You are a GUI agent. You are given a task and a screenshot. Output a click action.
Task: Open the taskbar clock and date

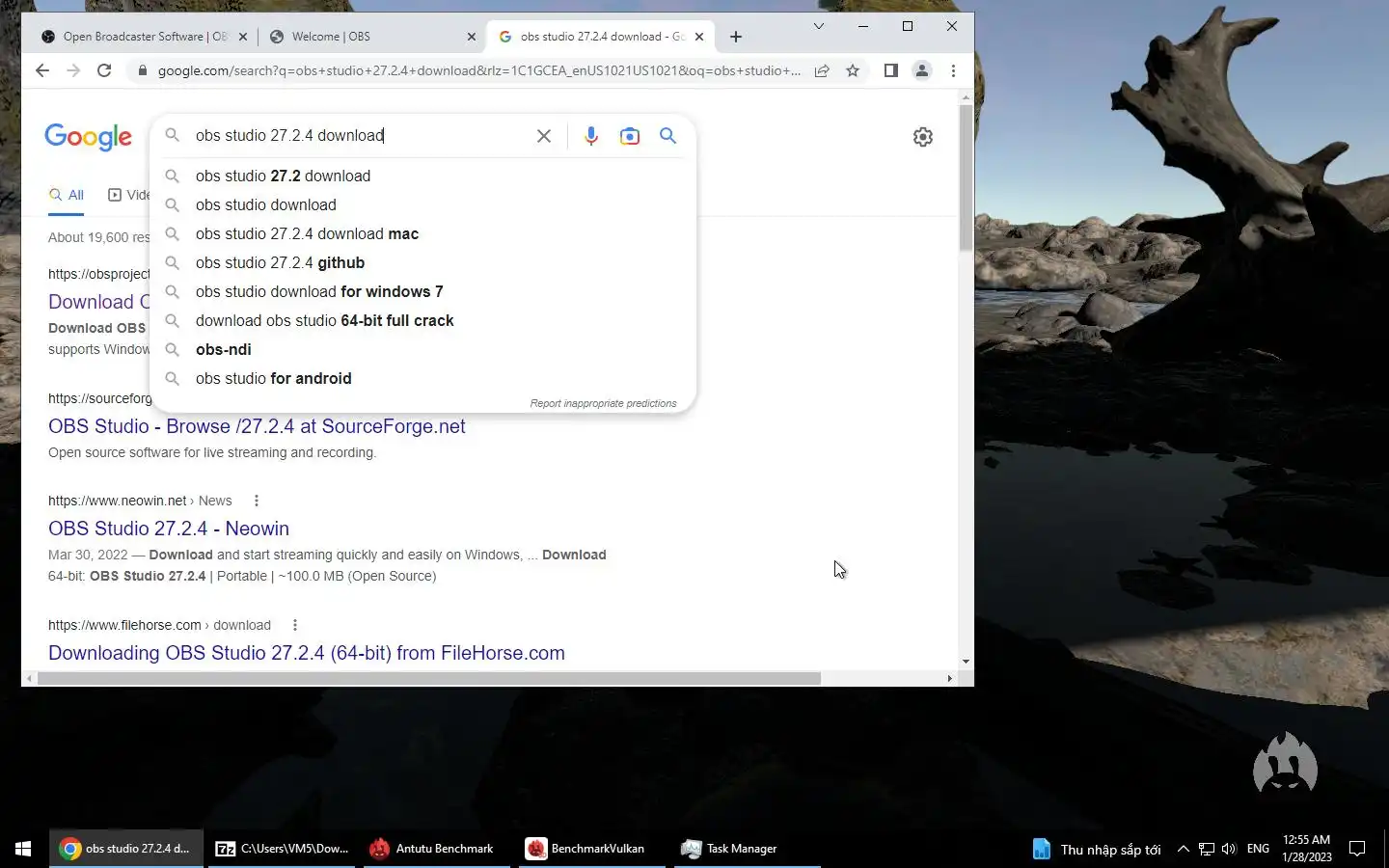pyautogui.click(x=1307, y=849)
